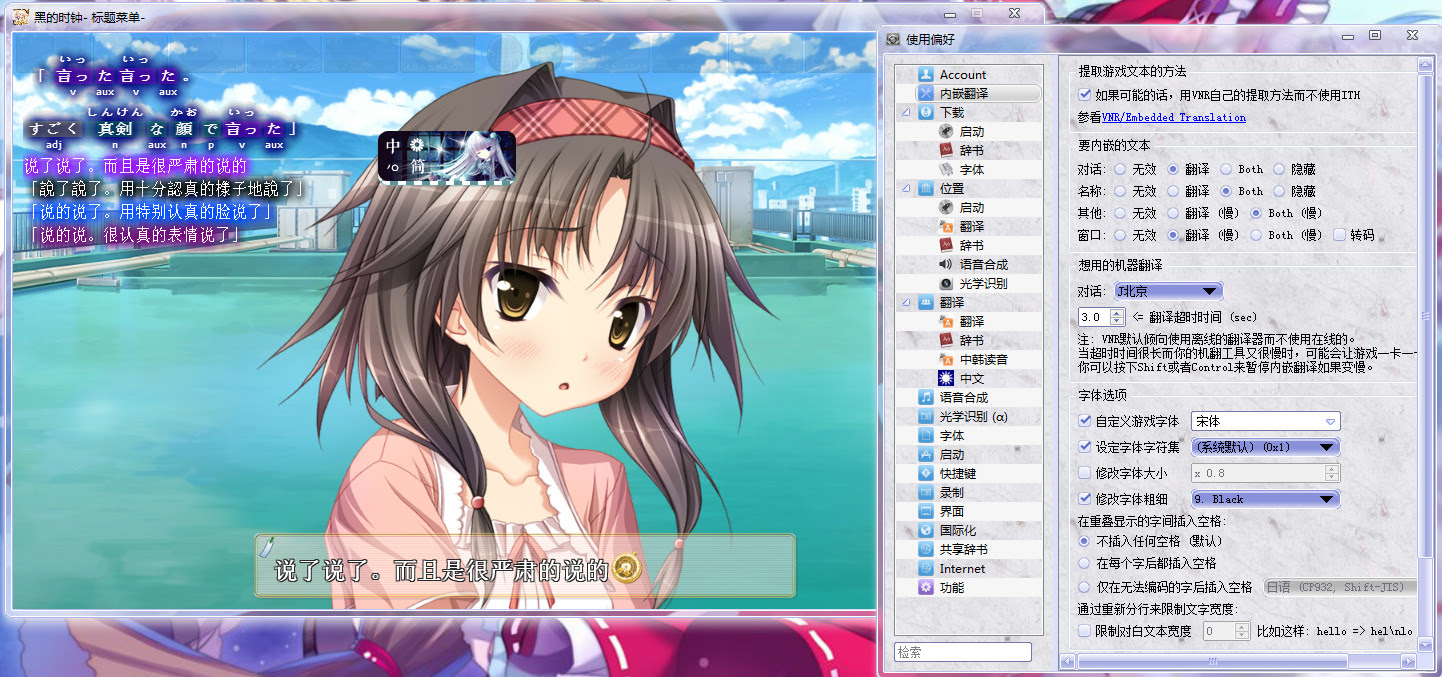Collapse the 下载 tree group
Viewport: 1442px width, 677px height.
pyautogui.click(x=906, y=112)
